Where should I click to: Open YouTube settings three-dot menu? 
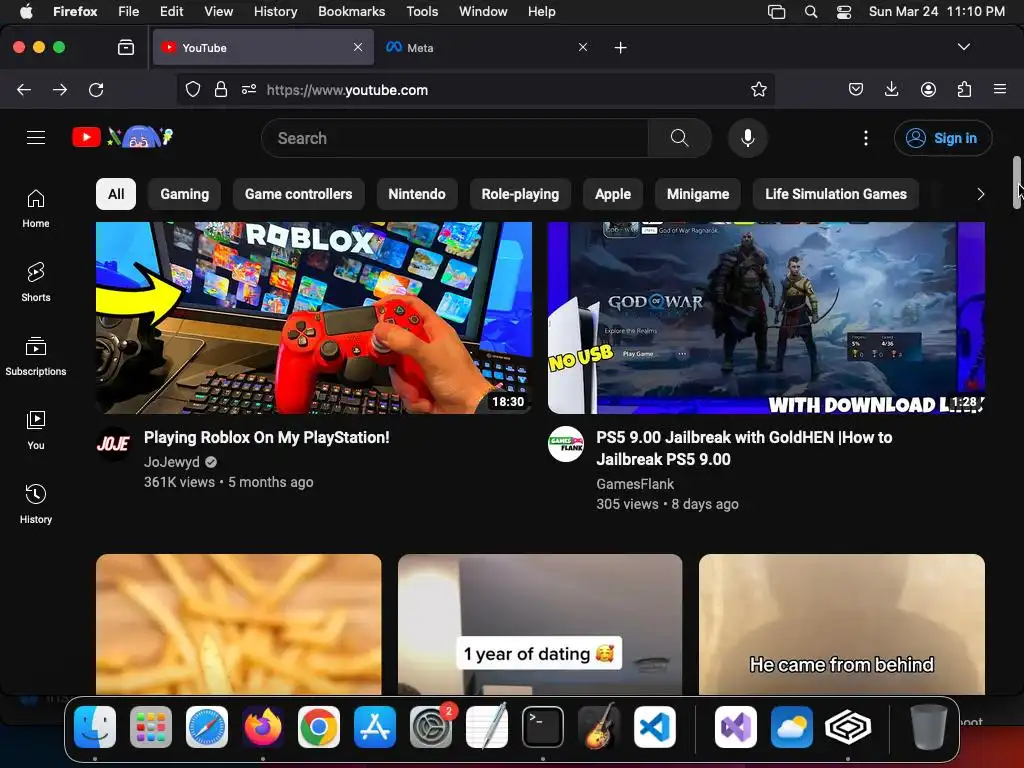pyautogui.click(x=866, y=138)
